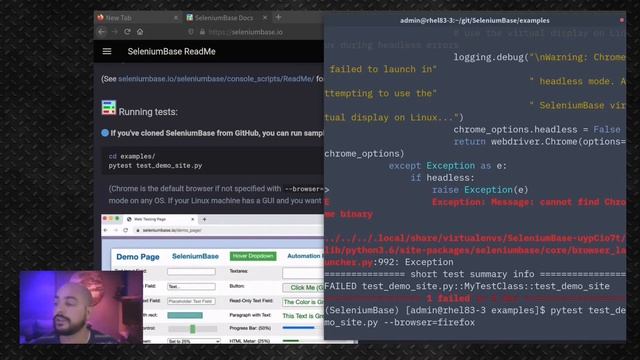The width and height of the screenshot is (640, 360).
Task: Click the webcam video overlay thumbnail
Action: click(x=81, y=307)
